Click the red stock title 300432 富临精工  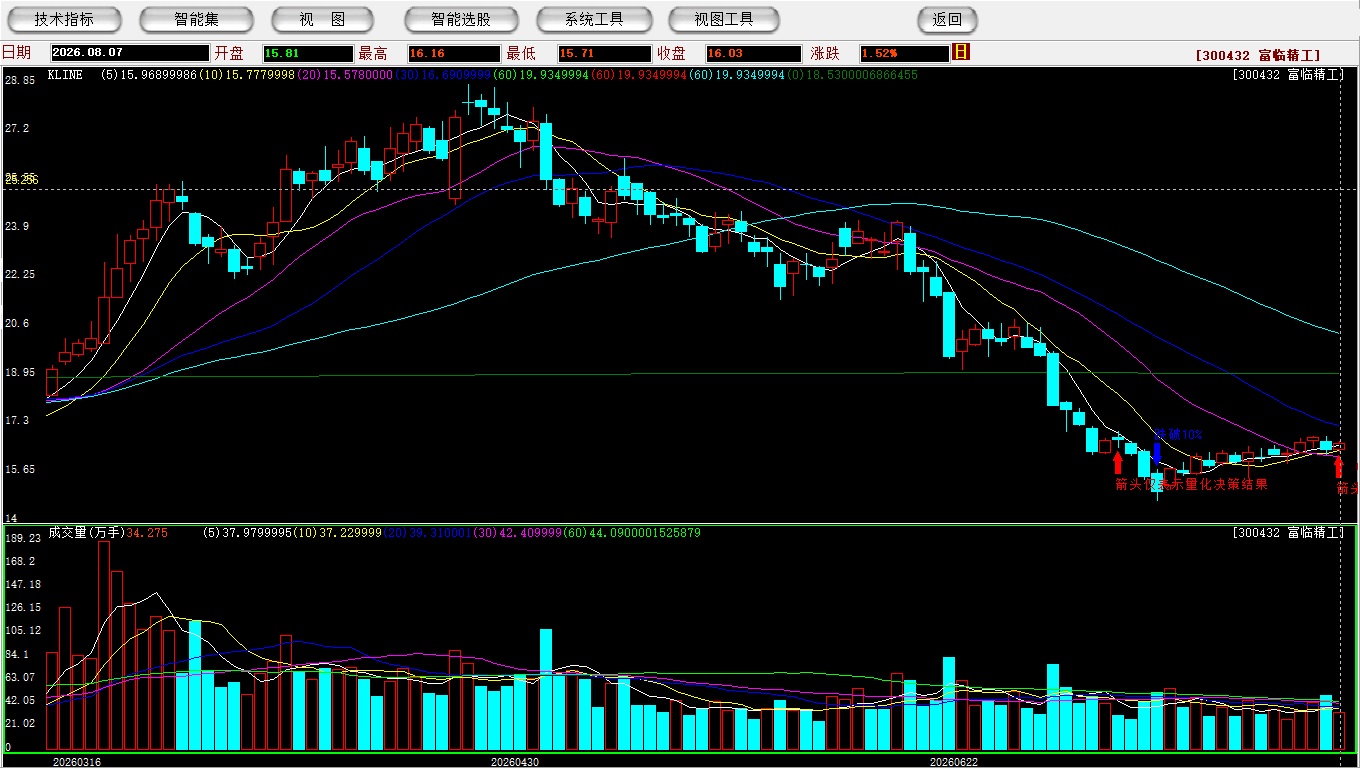pyautogui.click(x=1258, y=56)
